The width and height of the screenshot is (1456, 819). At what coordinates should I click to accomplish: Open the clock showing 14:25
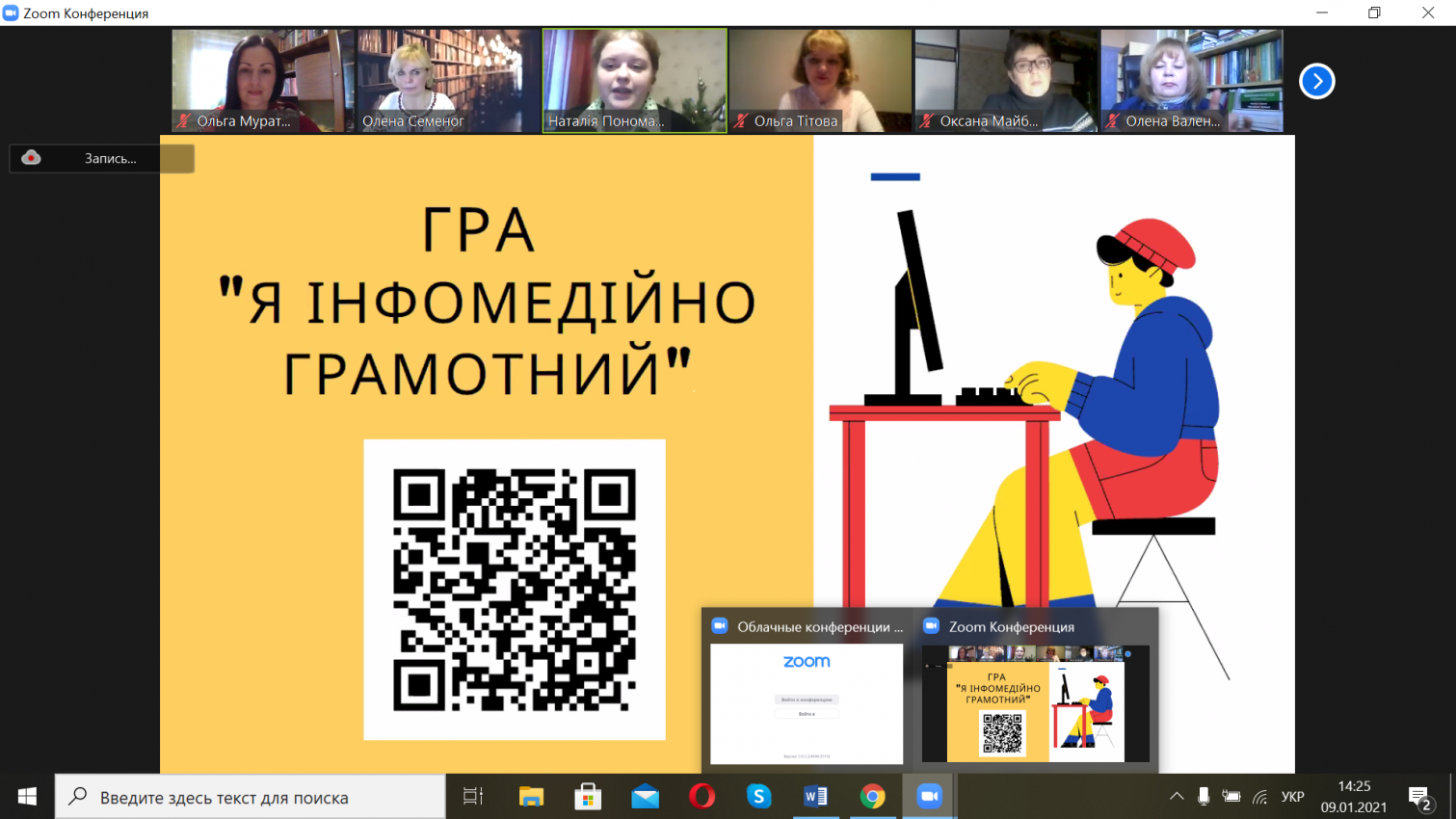[1354, 797]
